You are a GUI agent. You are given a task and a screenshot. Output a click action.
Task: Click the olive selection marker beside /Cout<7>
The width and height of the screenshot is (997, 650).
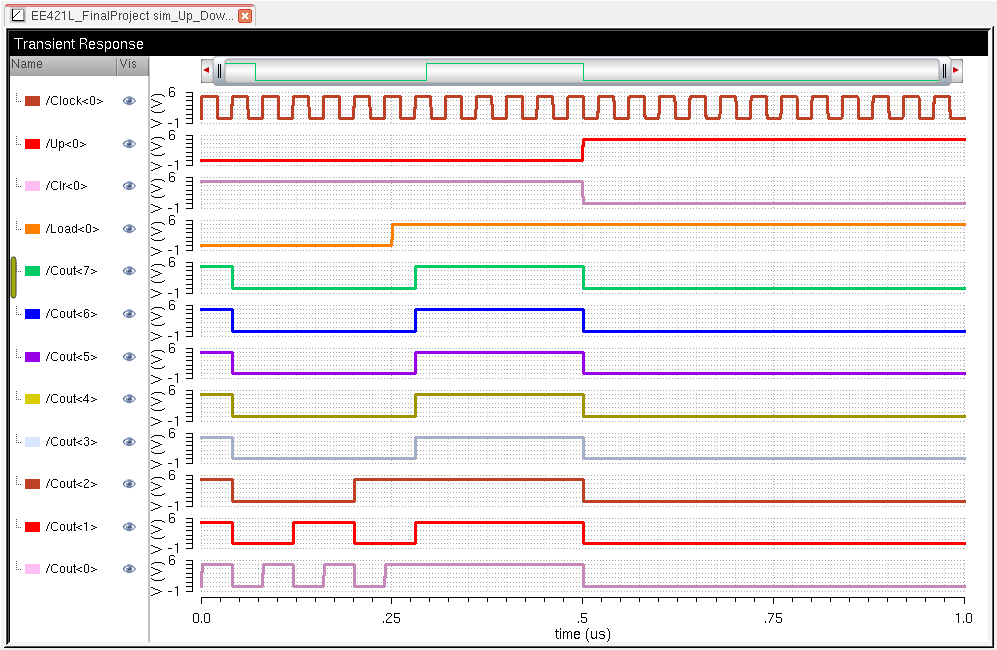(x=14, y=277)
